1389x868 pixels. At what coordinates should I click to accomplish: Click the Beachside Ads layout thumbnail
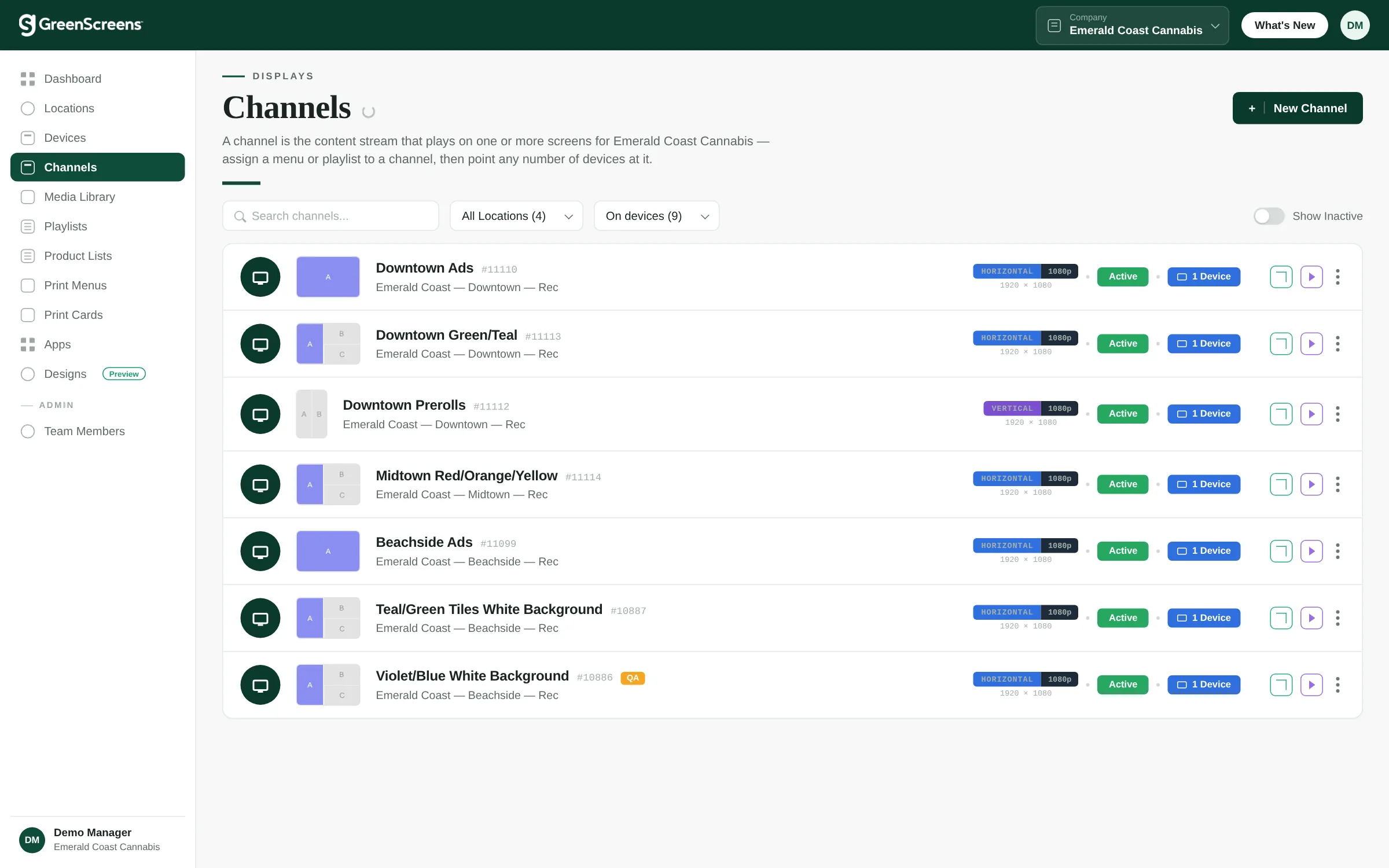click(328, 551)
